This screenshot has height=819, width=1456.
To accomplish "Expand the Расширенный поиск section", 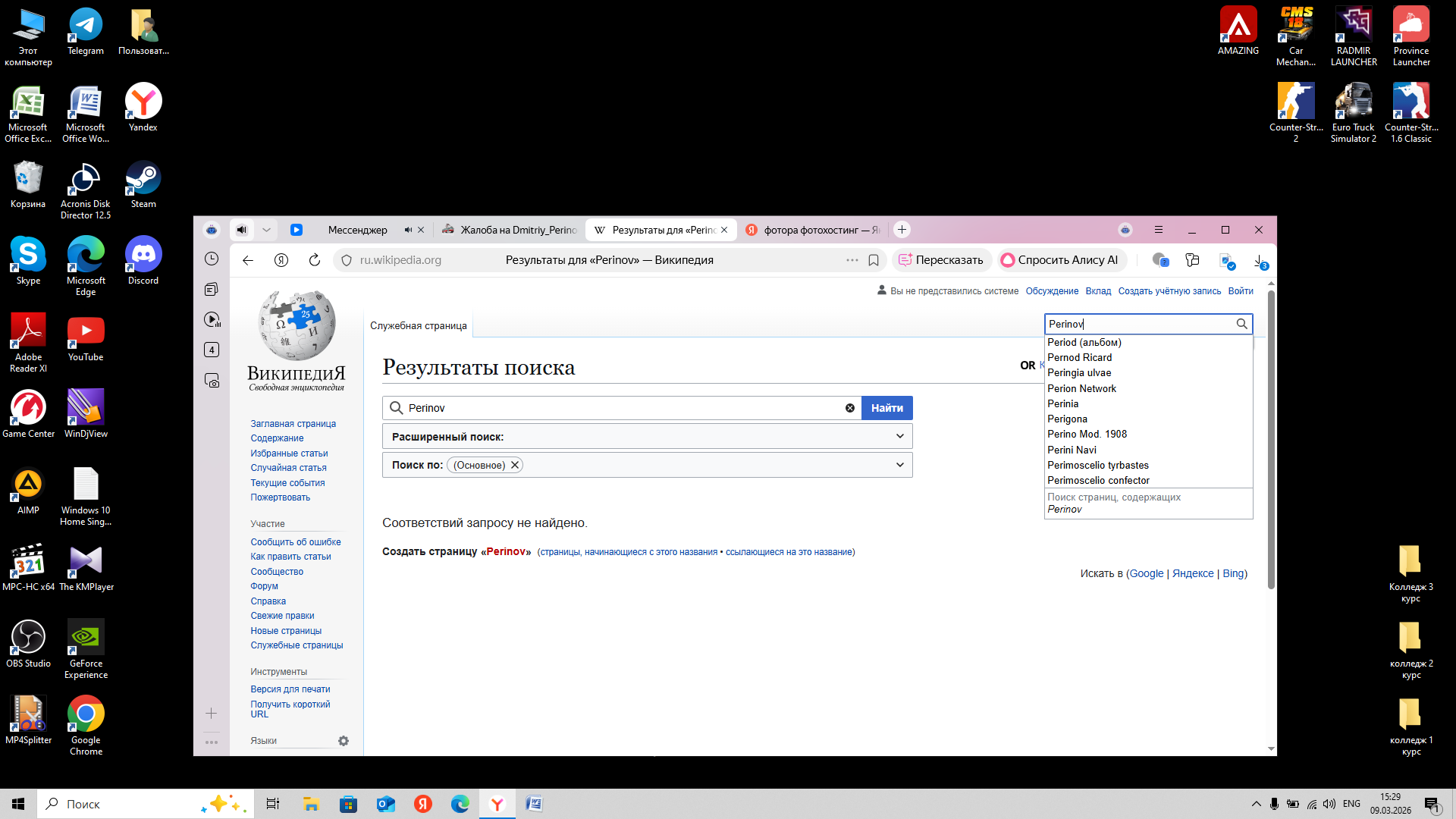I will 899,436.
